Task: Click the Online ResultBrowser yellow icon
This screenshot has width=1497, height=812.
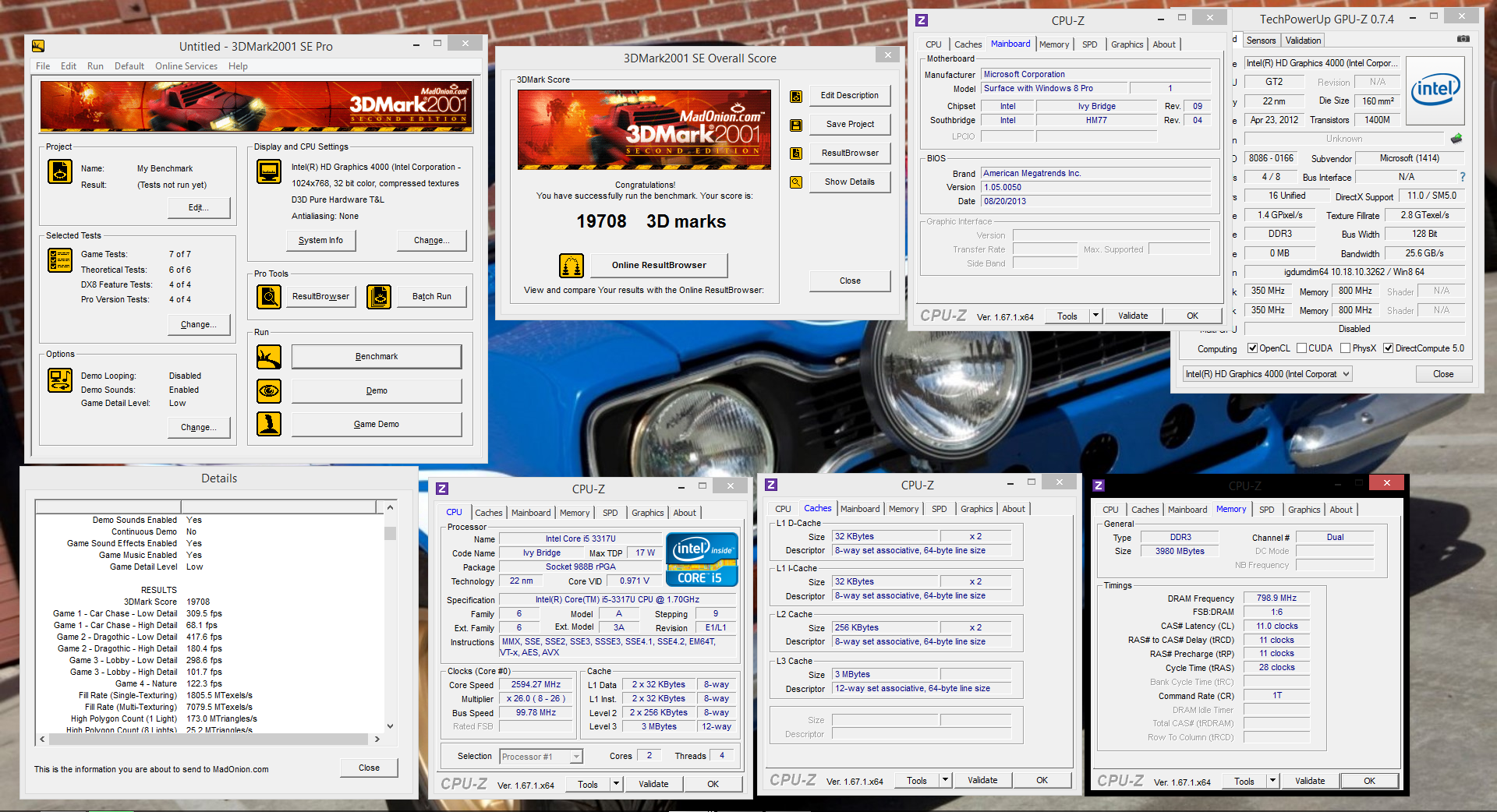Action: tap(572, 266)
